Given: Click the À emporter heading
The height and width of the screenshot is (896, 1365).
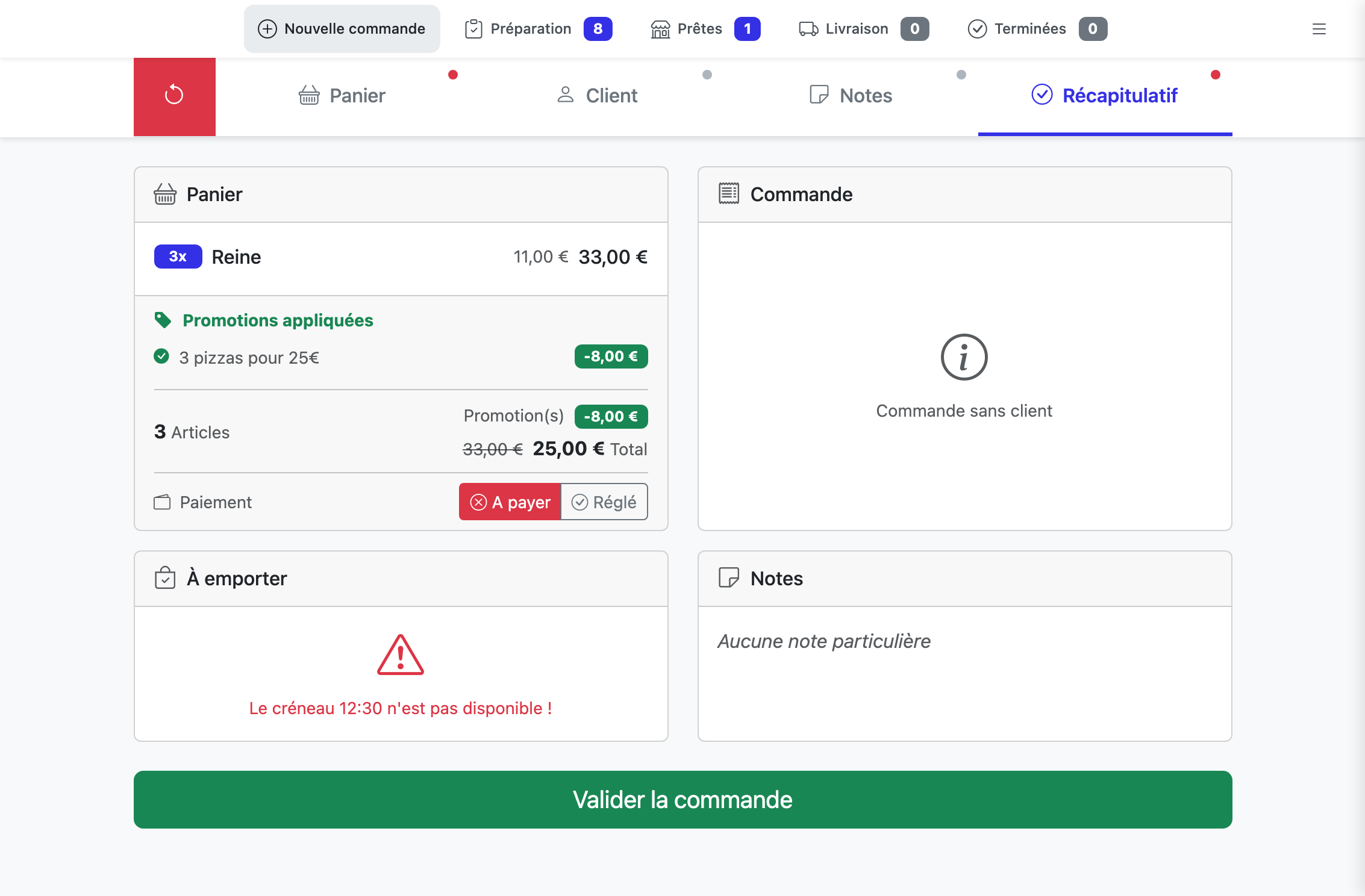Looking at the screenshot, I should pos(237,578).
